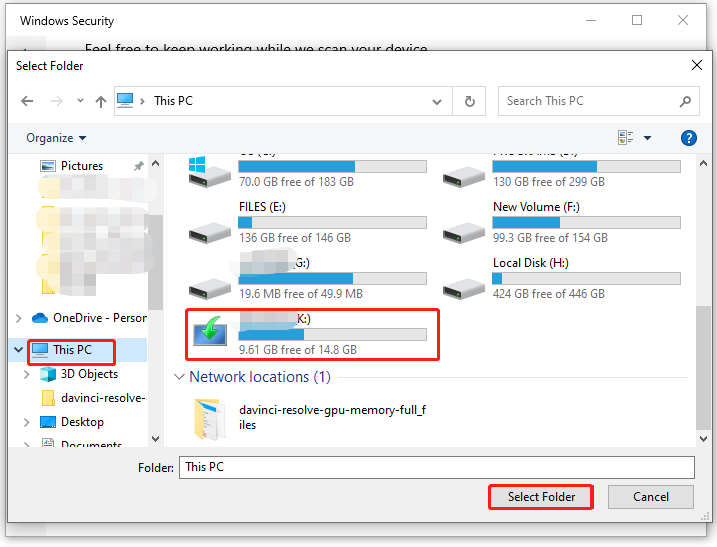Image resolution: width=717 pixels, height=547 pixels.
Task: Click the Select Folder button
Action: 541,497
